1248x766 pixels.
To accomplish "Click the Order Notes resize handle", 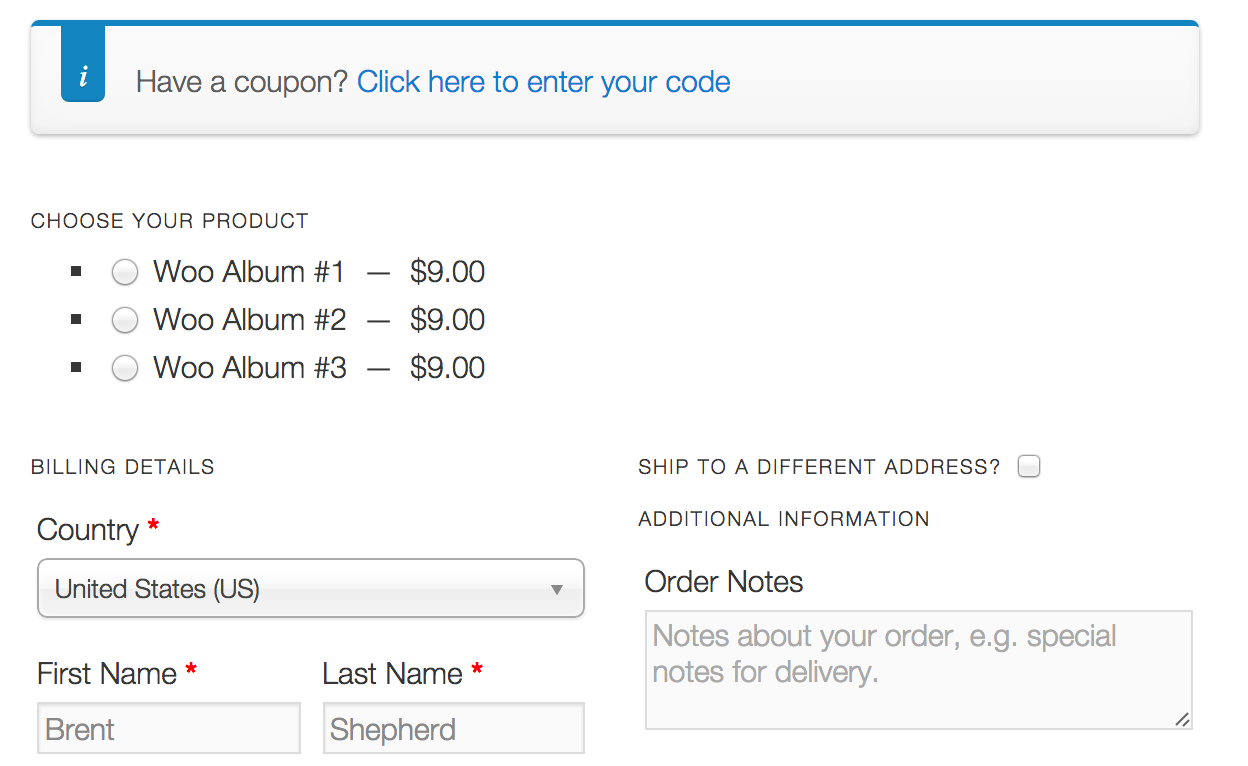I will coord(1183,719).
